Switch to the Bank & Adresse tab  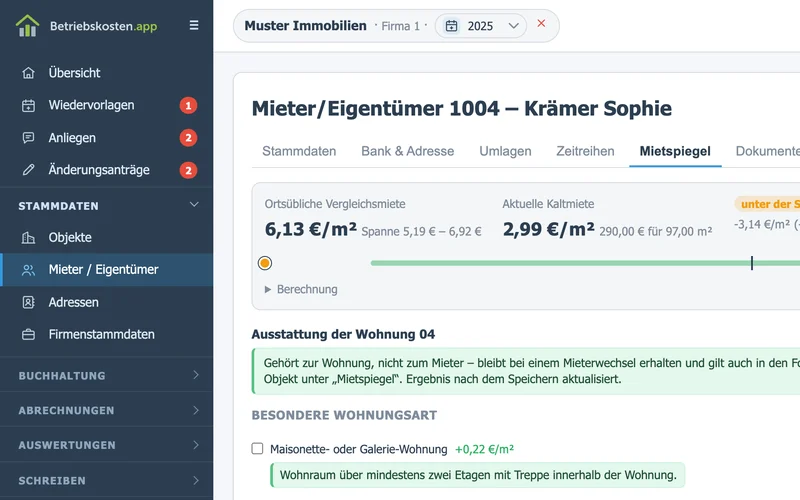point(408,151)
